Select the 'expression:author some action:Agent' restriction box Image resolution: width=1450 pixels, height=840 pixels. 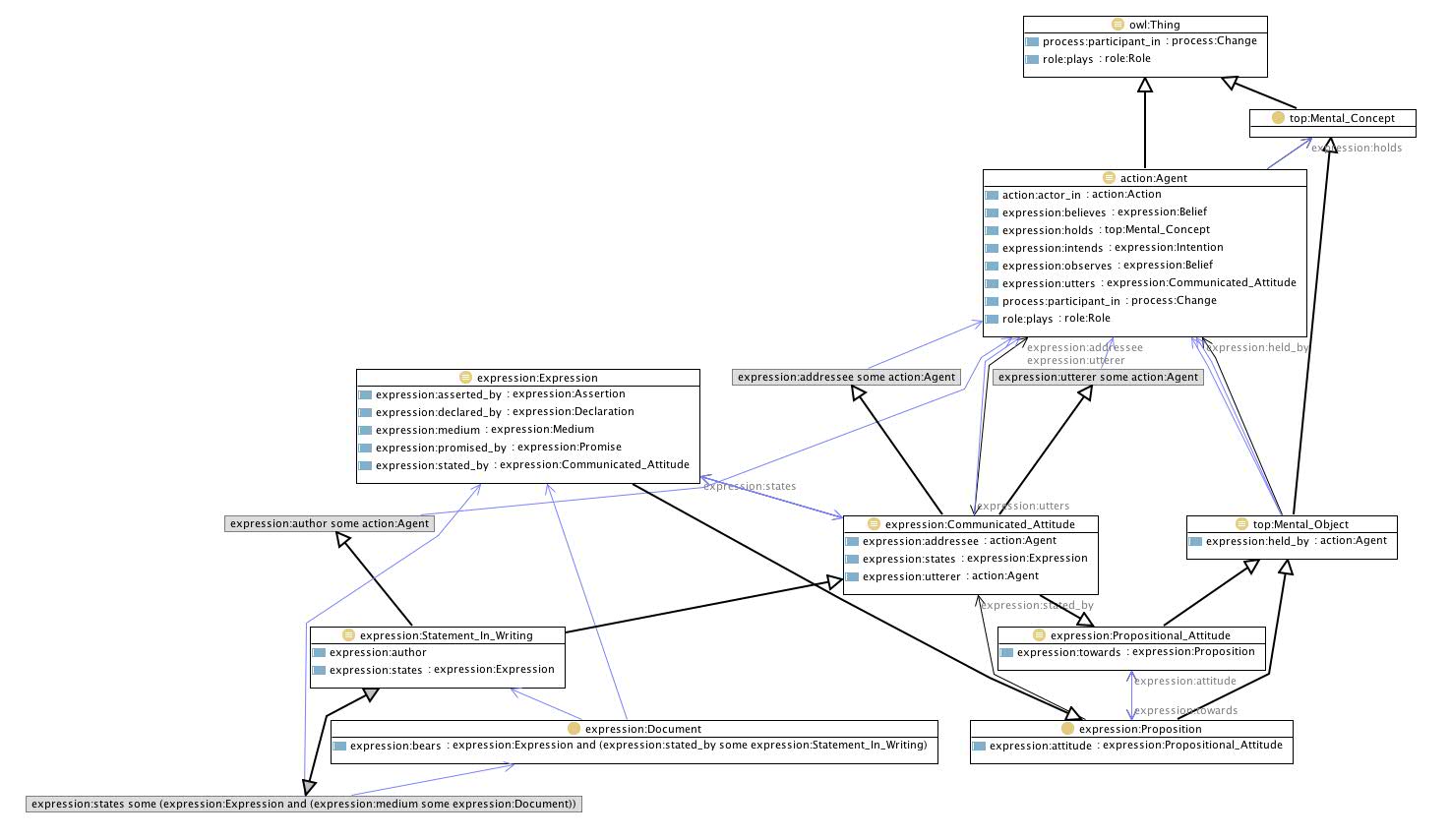coord(330,523)
